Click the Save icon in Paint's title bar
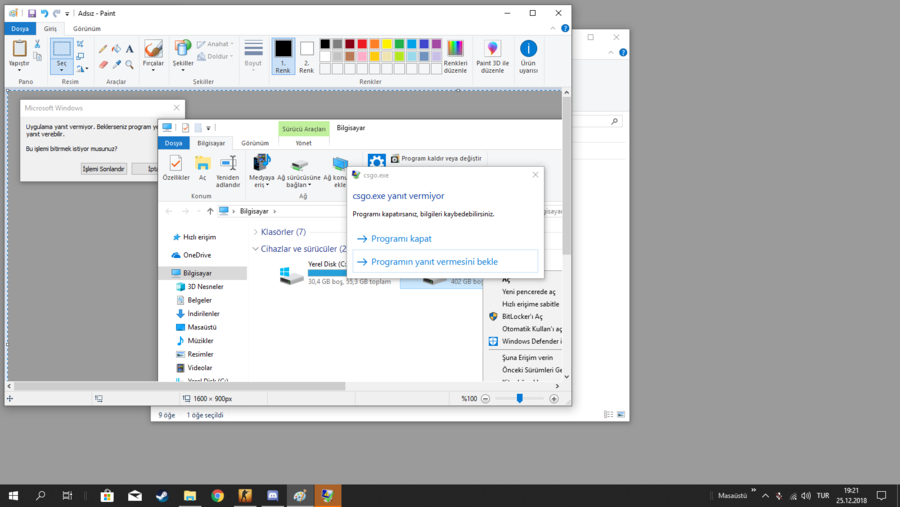 (x=32, y=13)
